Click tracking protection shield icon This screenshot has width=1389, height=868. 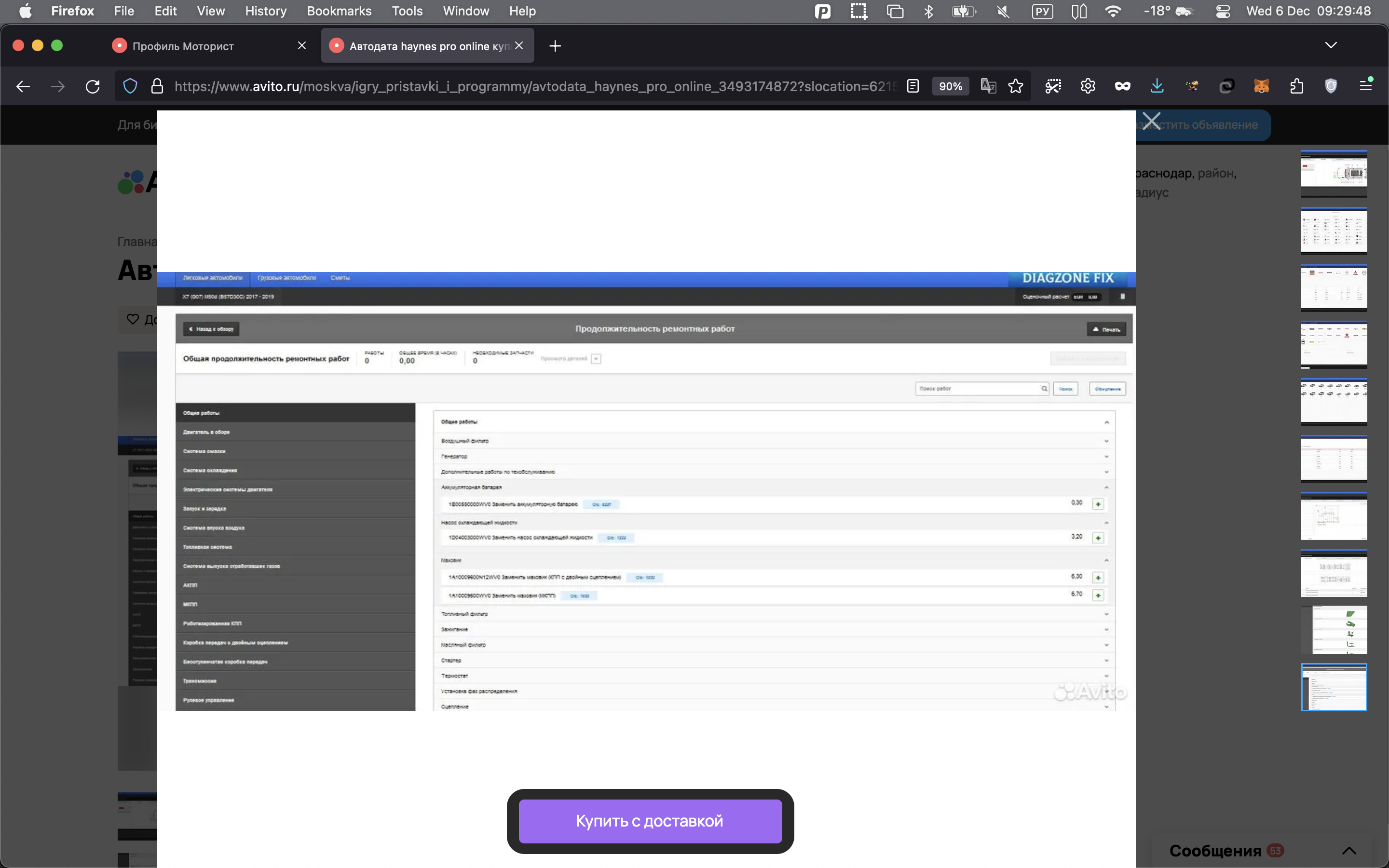click(x=130, y=86)
